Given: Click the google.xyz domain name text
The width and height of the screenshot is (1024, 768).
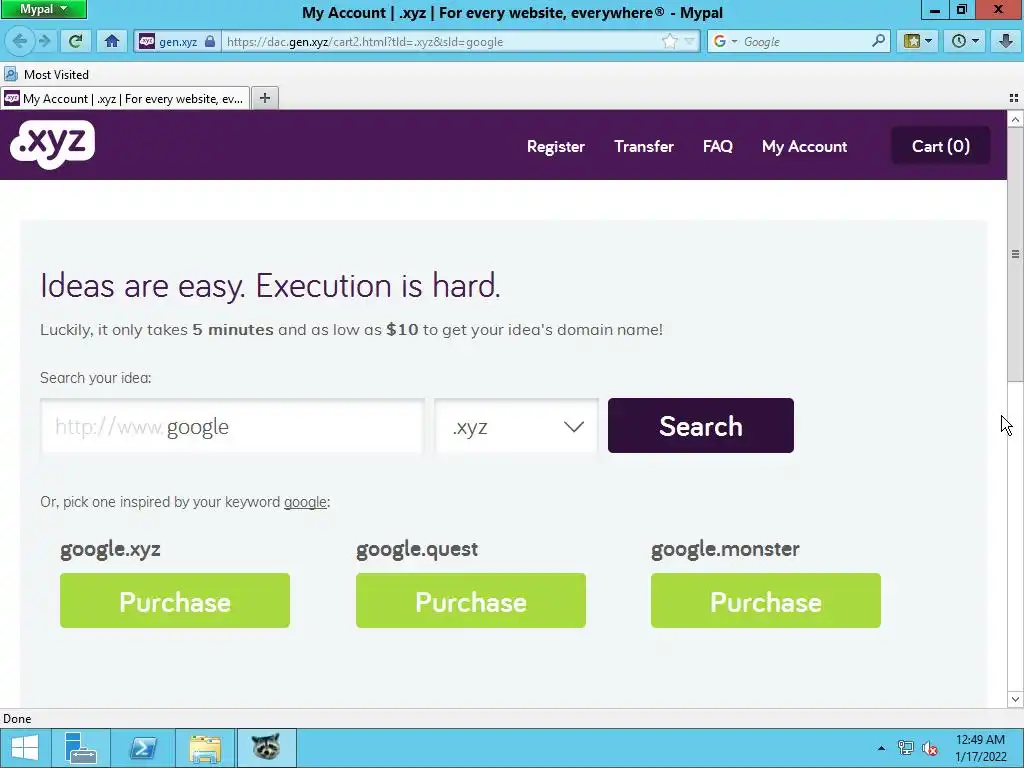Looking at the screenshot, I should 110,549.
